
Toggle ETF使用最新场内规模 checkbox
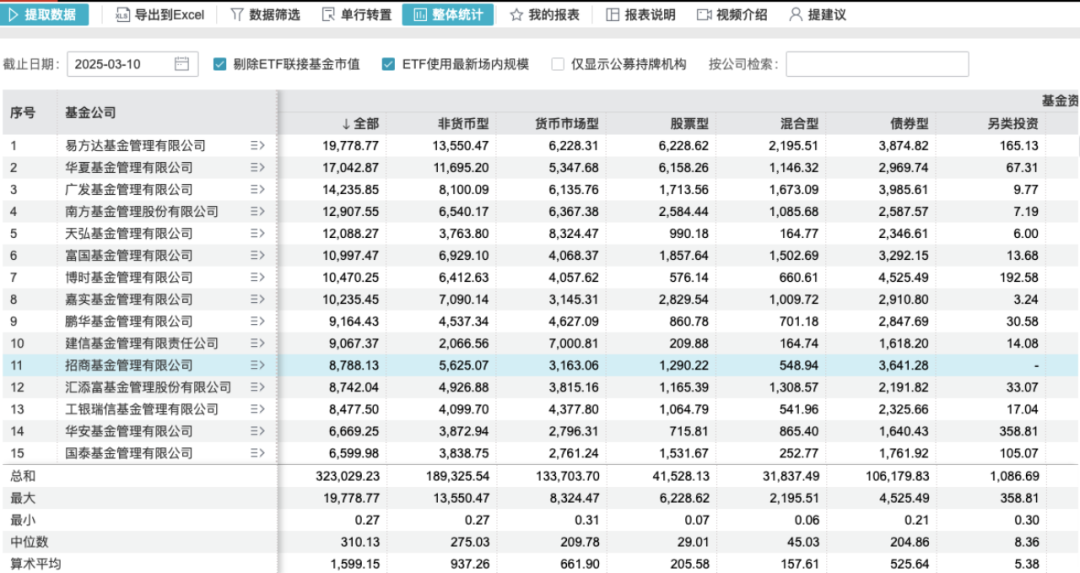pyautogui.click(x=388, y=64)
